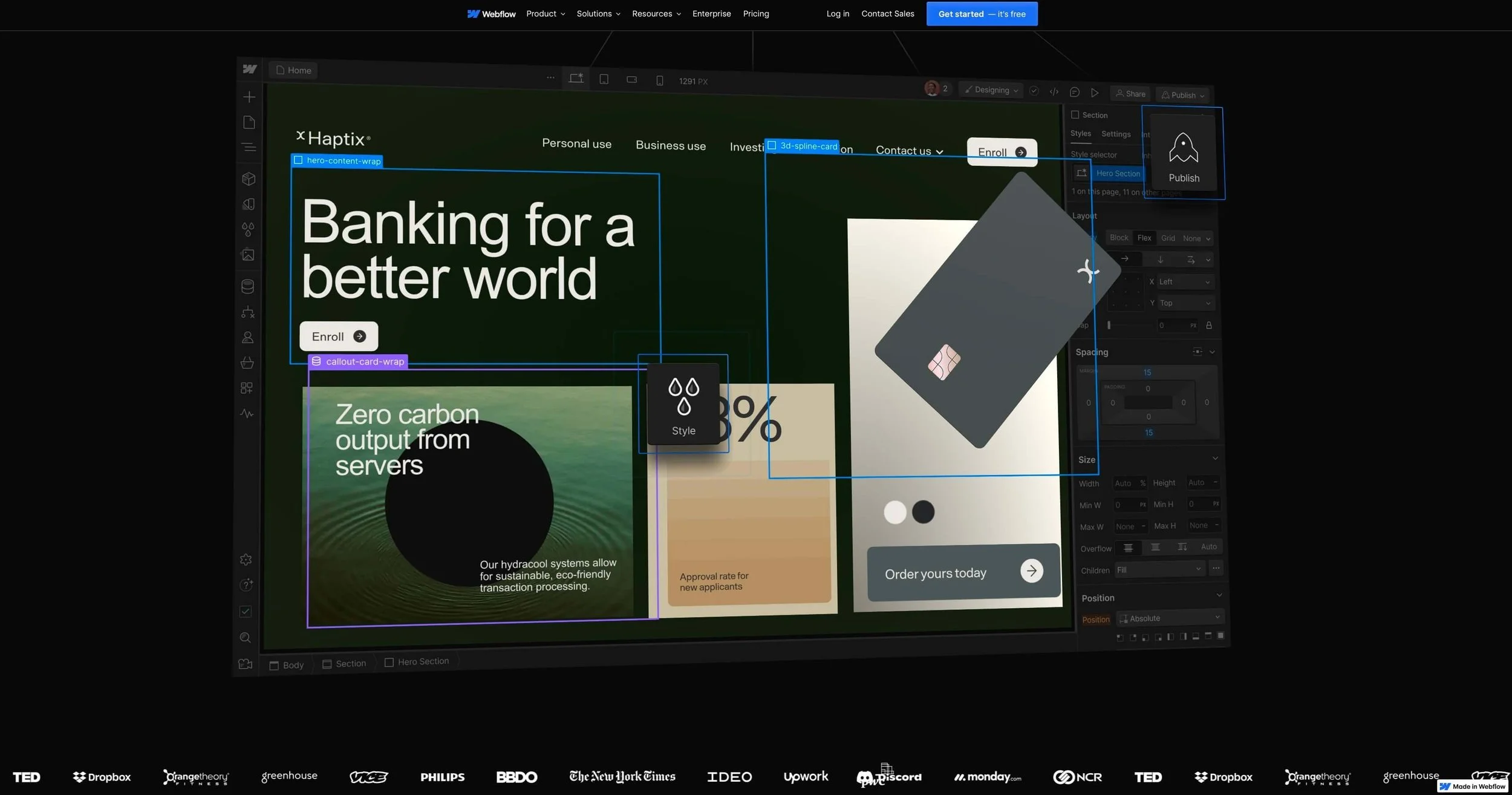This screenshot has width=1512, height=795.
Task: Click the Share button
Action: click(1130, 94)
